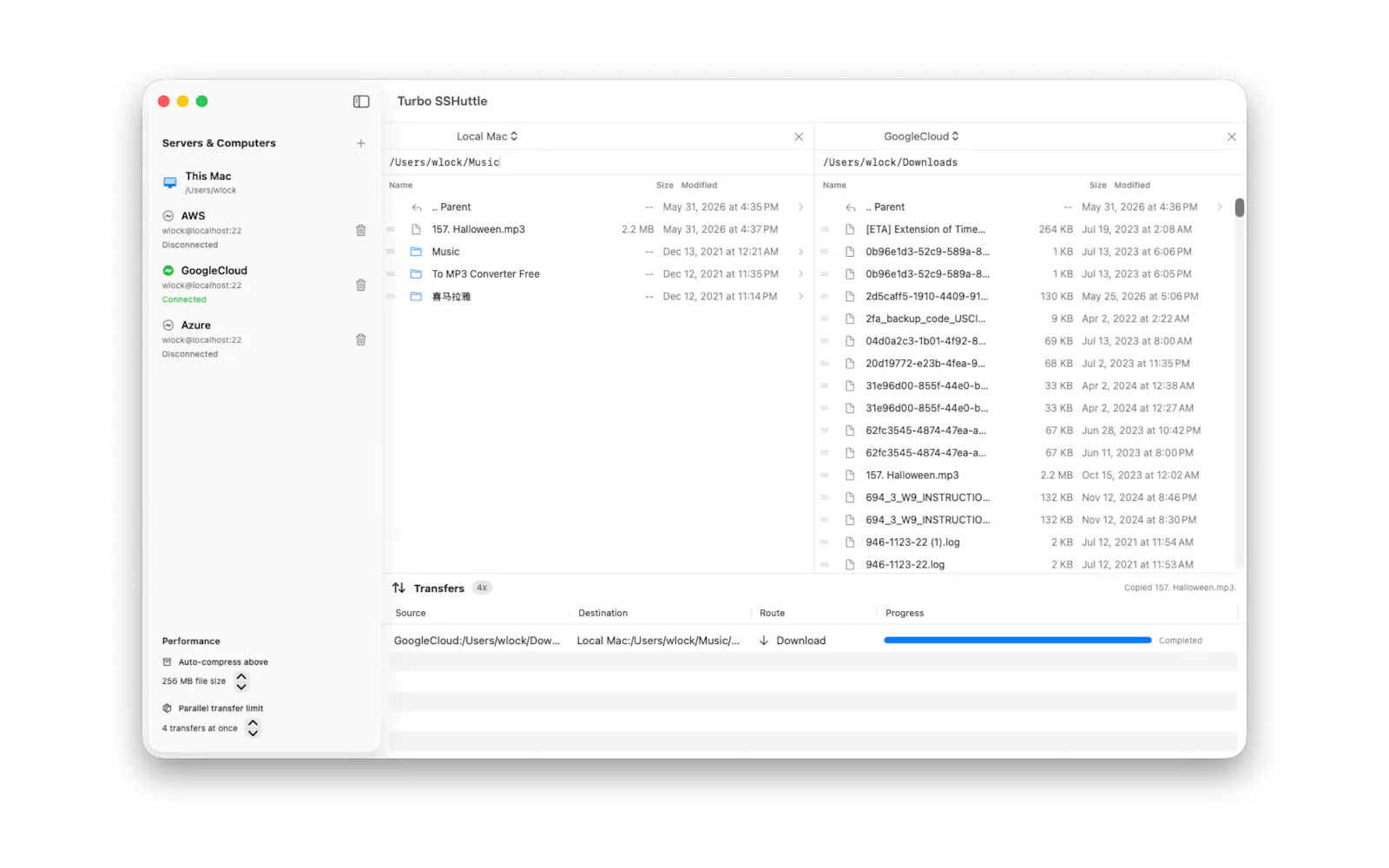This screenshot has height=868, width=1389.
Task: Click file icon of 157. Halloween.mp3 in Local Mac
Action: [x=416, y=229]
